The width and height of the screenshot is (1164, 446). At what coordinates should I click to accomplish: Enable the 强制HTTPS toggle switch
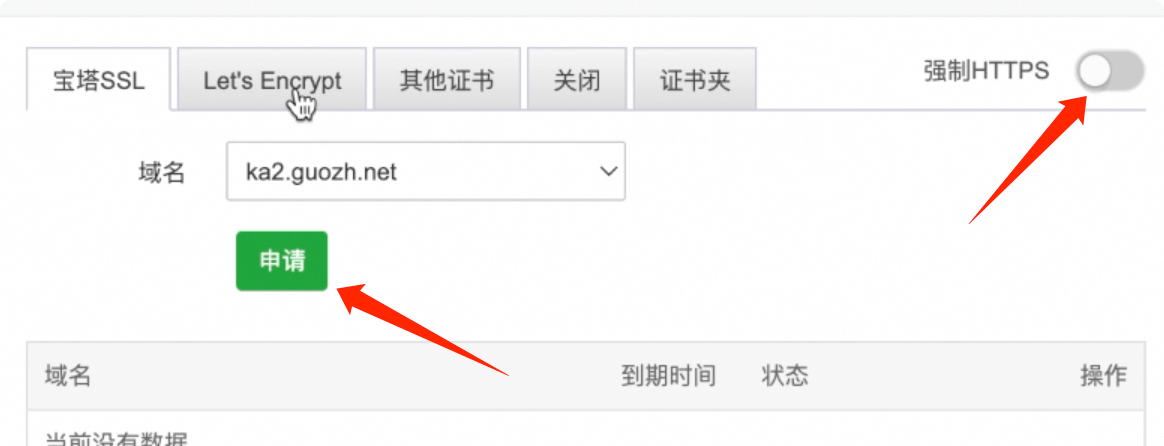click(1110, 71)
